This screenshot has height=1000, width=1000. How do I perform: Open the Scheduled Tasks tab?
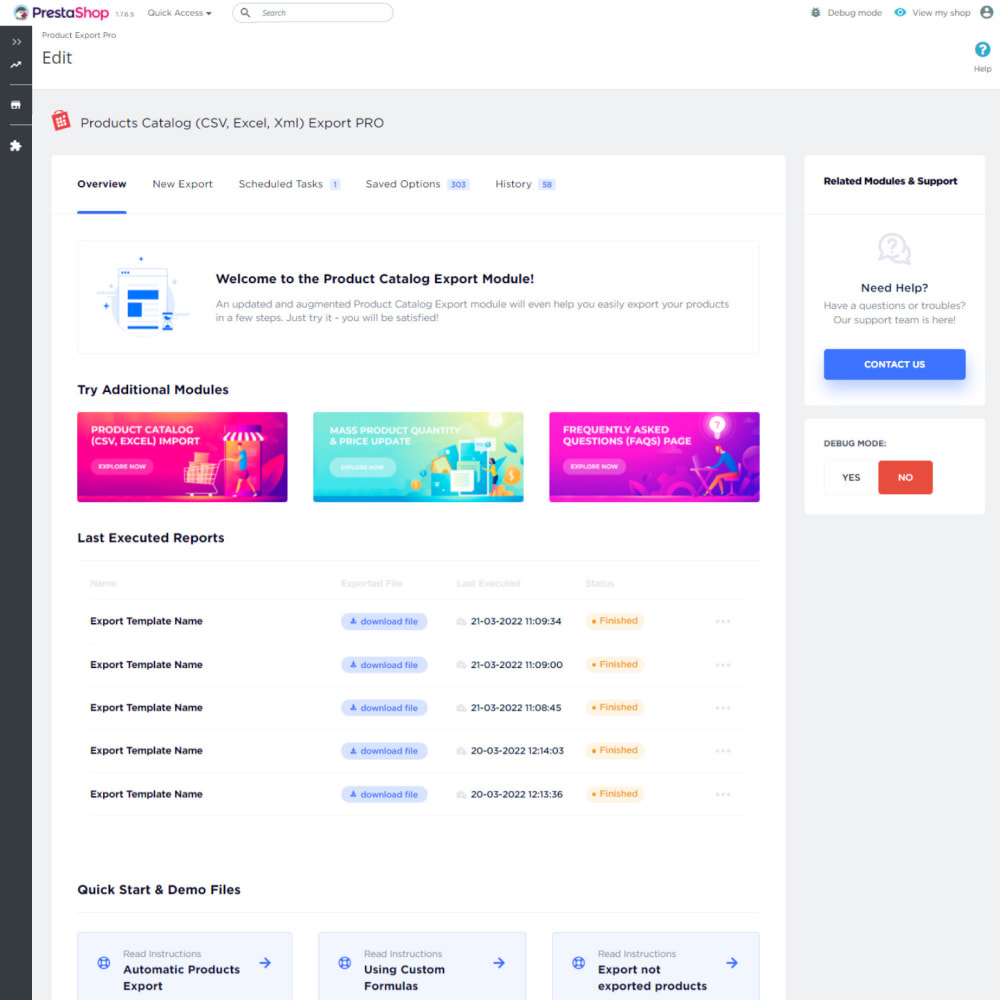pyautogui.click(x=281, y=184)
